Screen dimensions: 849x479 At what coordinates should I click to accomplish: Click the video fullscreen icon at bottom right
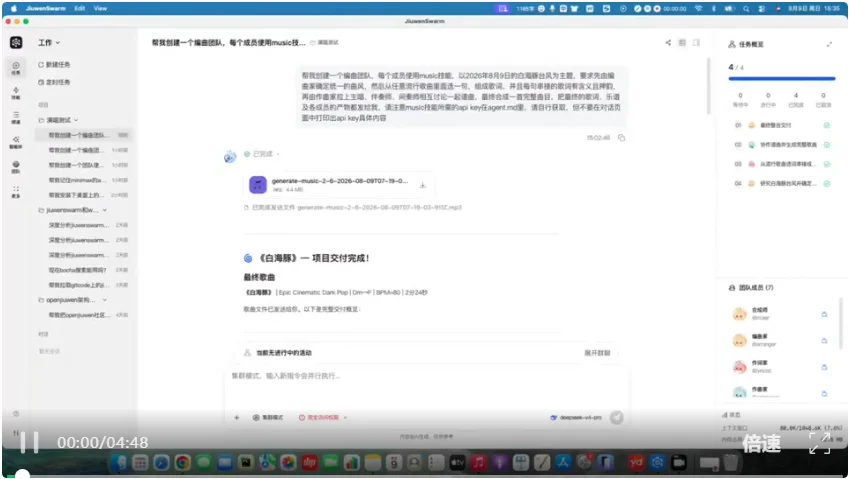pos(820,443)
